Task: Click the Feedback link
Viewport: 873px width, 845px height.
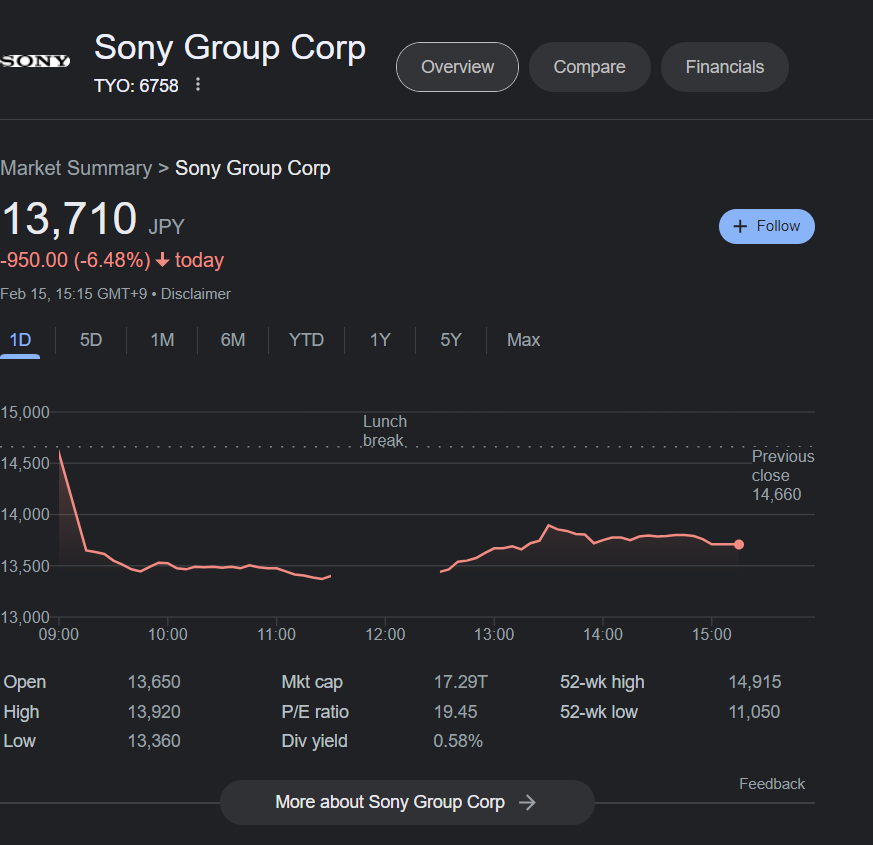Action: click(771, 784)
